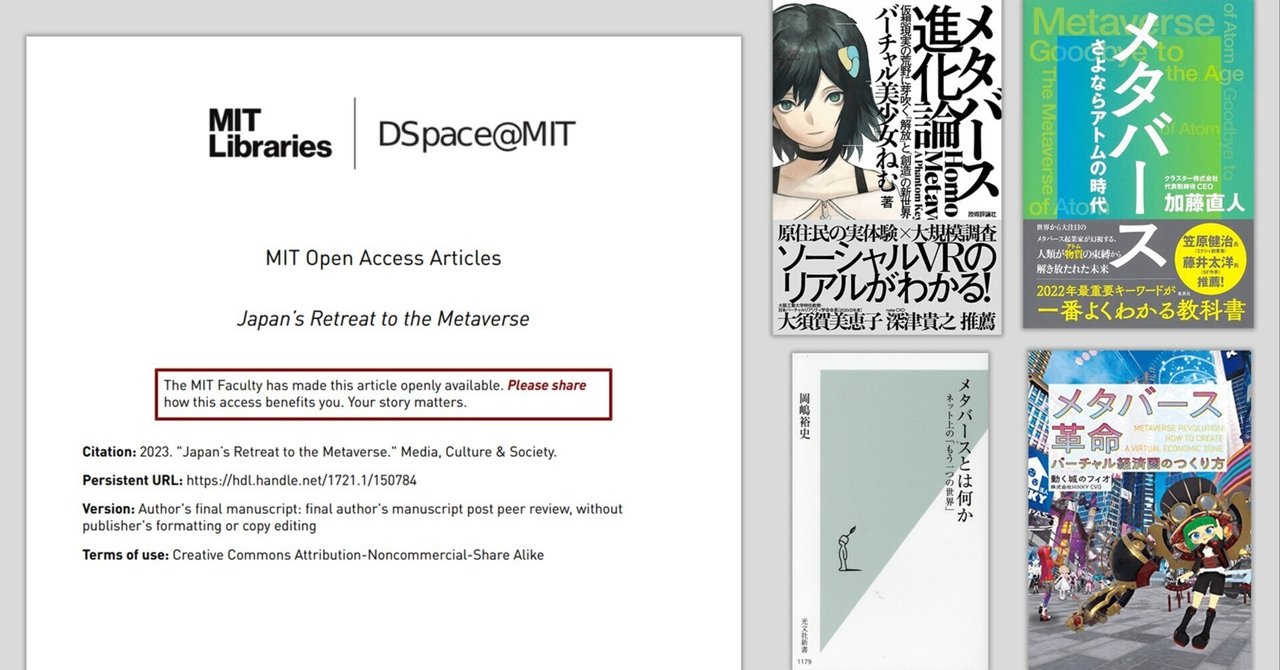Click the DSpace@MIT logo
Screen dimensions: 1280x670
[x=476, y=134]
